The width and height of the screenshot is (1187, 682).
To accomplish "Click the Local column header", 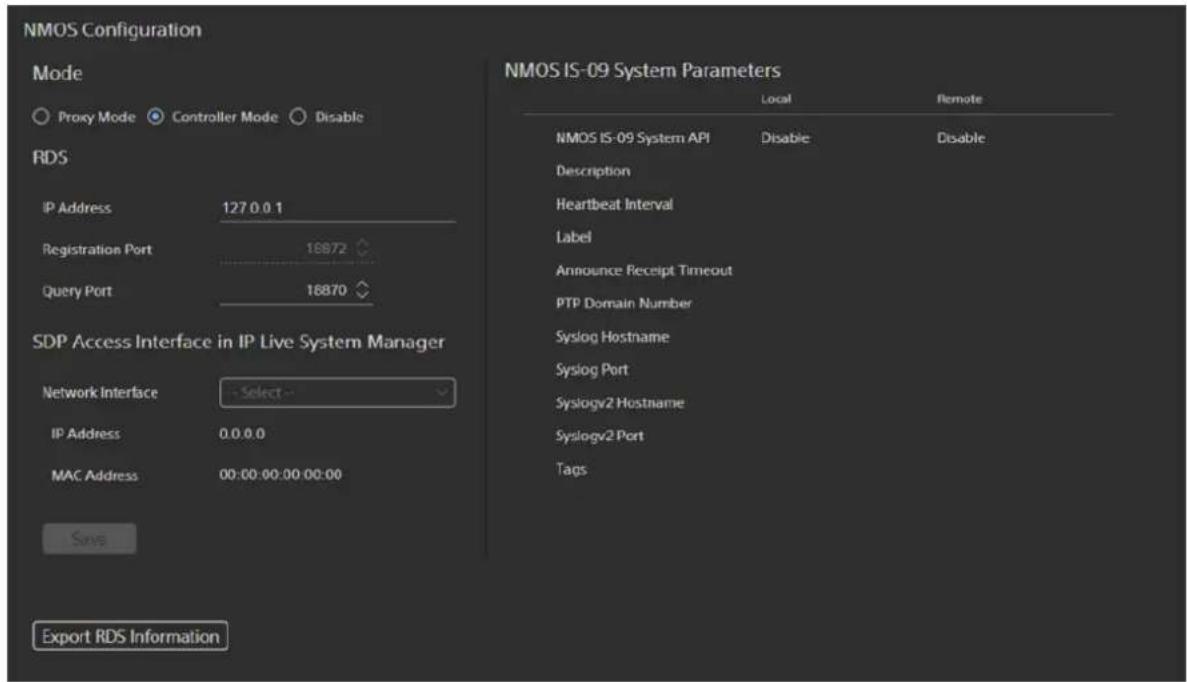I will pyautogui.click(x=776, y=99).
